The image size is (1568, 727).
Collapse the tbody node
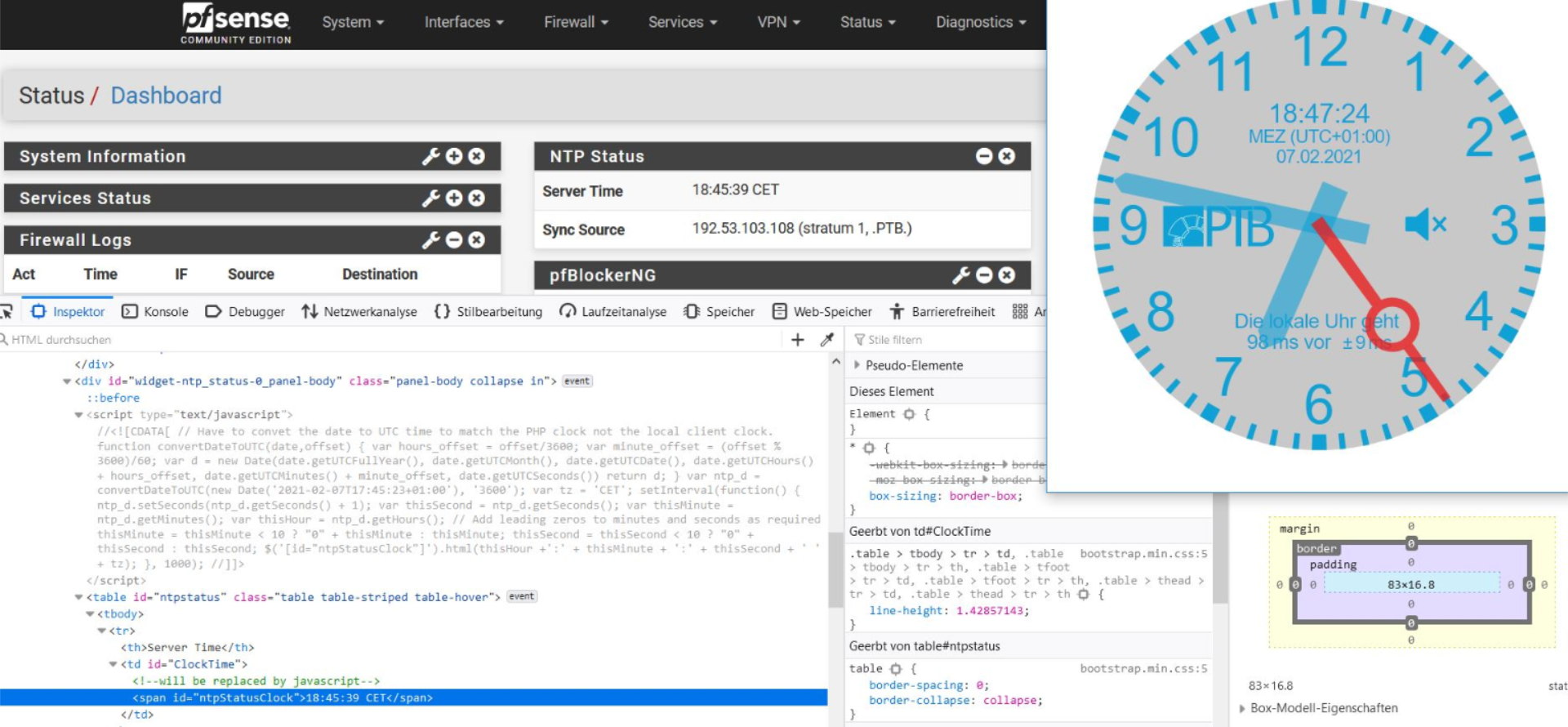[x=90, y=614]
